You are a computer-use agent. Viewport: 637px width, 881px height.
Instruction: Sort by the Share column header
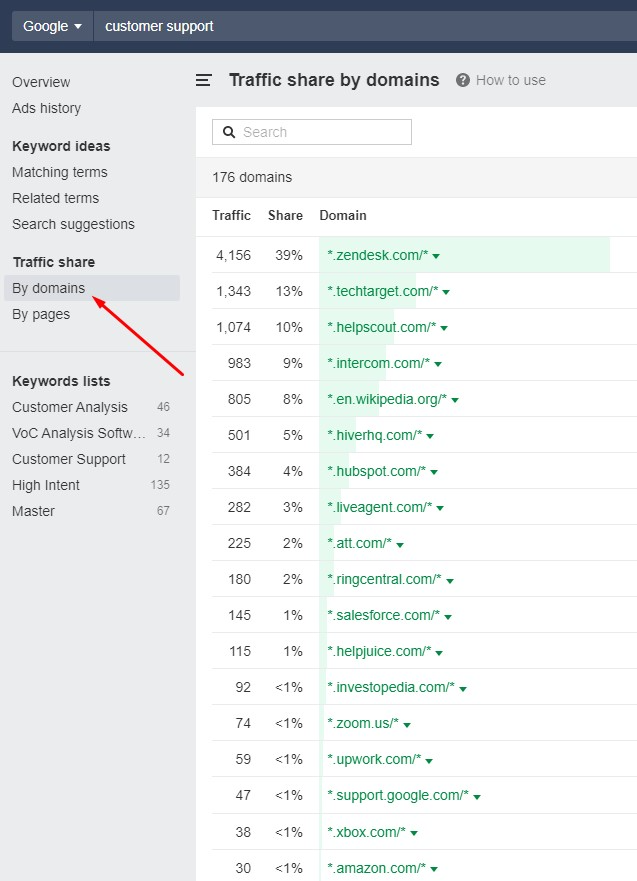tap(284, 215)
